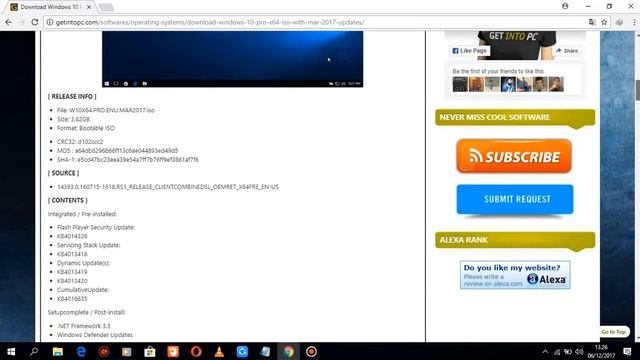Click the [ RELEASE INFO ] heading
The width and height of the screenshot is (640, 360).
point(72,96)
